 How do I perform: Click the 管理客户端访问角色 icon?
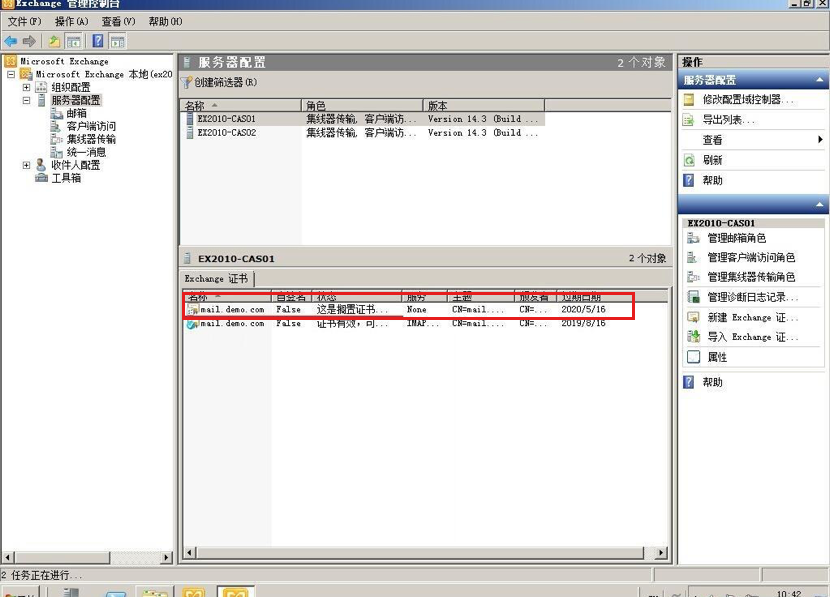(693, 258)
